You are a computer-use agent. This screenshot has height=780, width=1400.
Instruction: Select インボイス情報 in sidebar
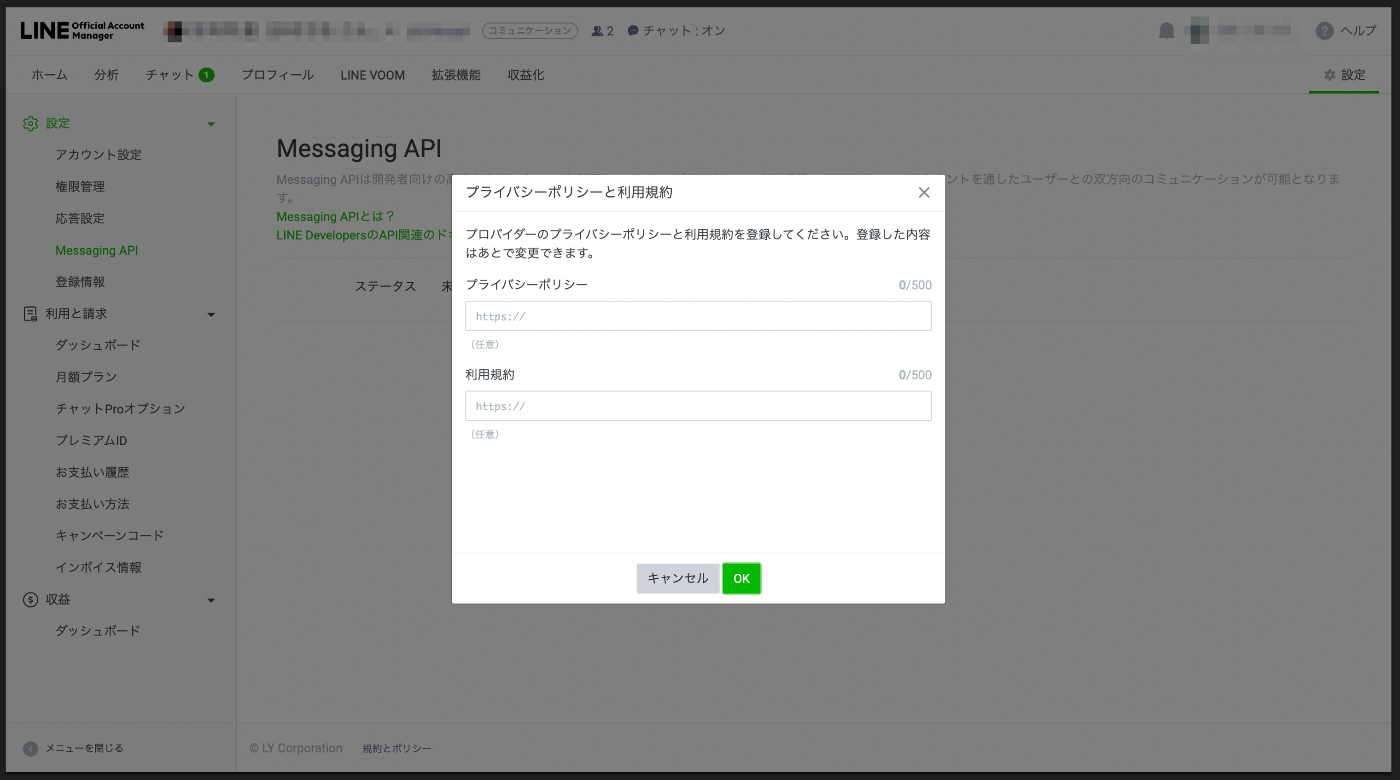pyautogui.click(x=99, y=568)
